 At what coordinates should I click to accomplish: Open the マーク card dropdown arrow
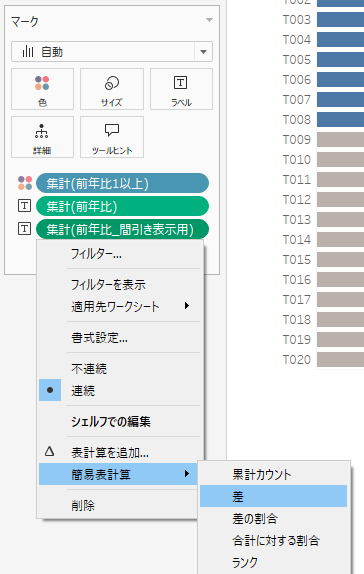pos(209,20)
